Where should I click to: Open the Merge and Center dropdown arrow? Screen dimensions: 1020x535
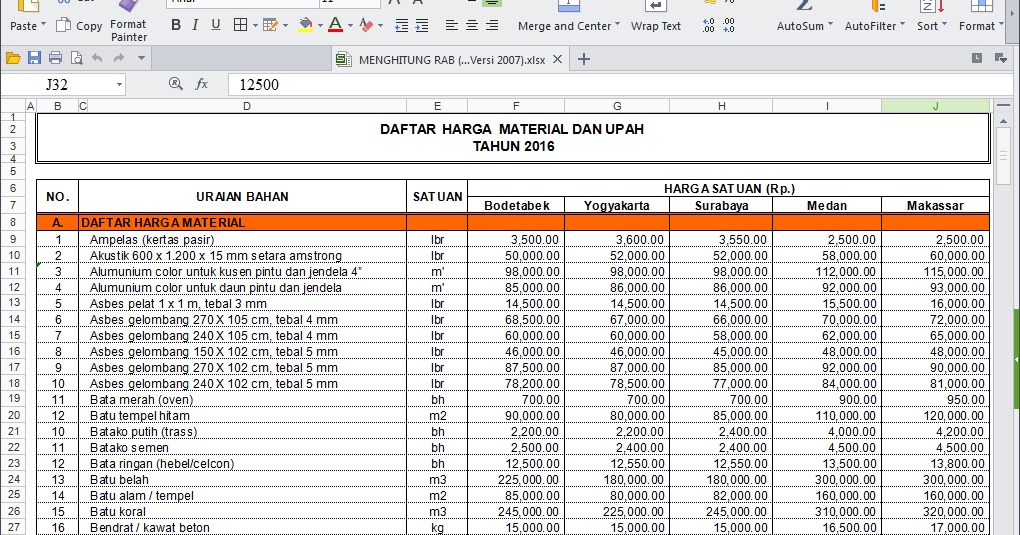pyautogui.click(x=617, y=25)
